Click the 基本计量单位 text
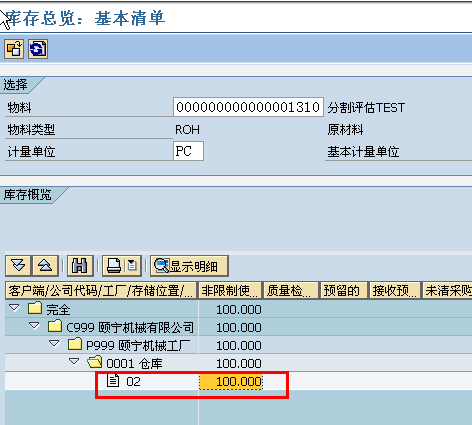This screenshot has height=425, width=472. (363, 152)
